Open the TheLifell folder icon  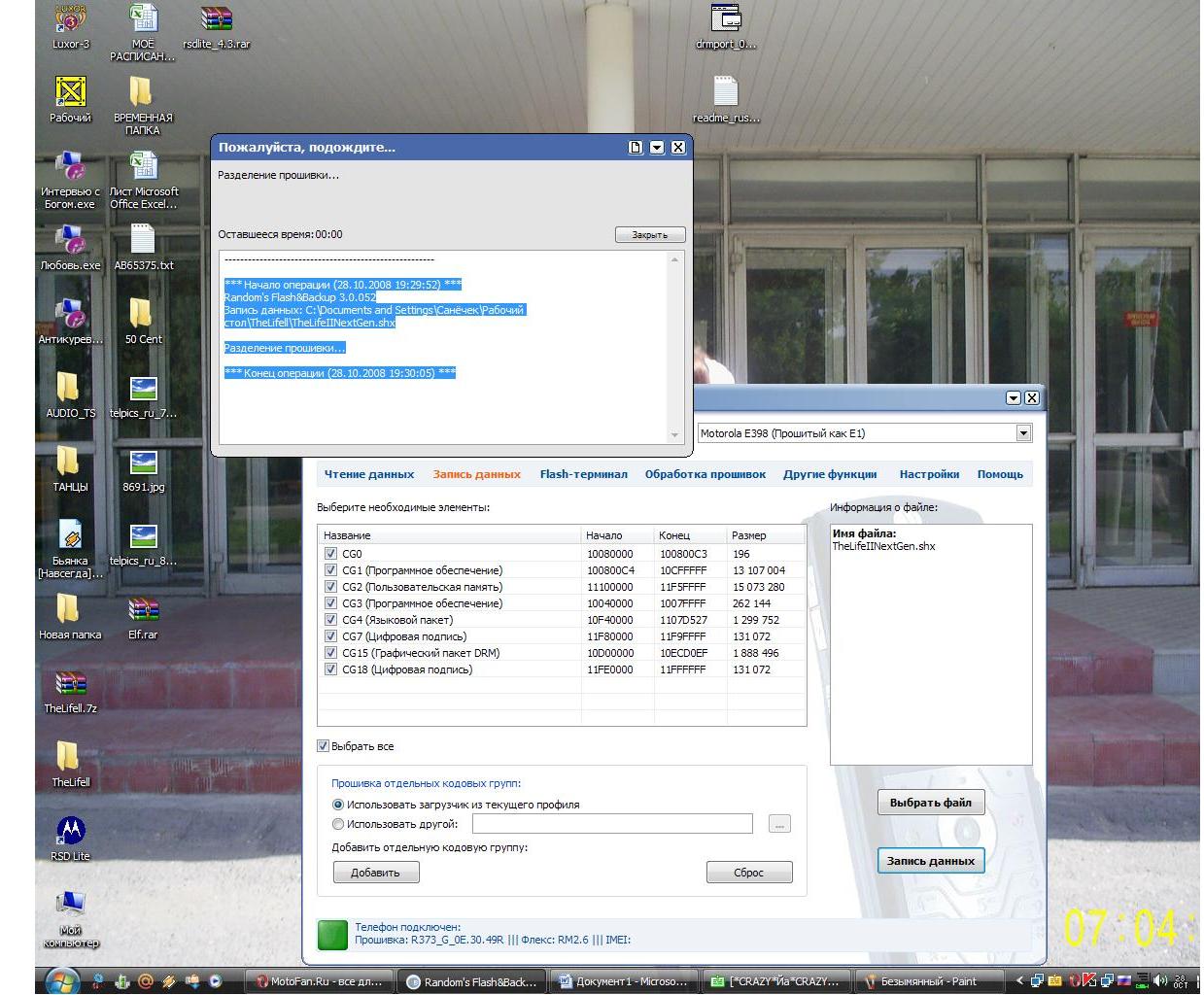[70, 765]
